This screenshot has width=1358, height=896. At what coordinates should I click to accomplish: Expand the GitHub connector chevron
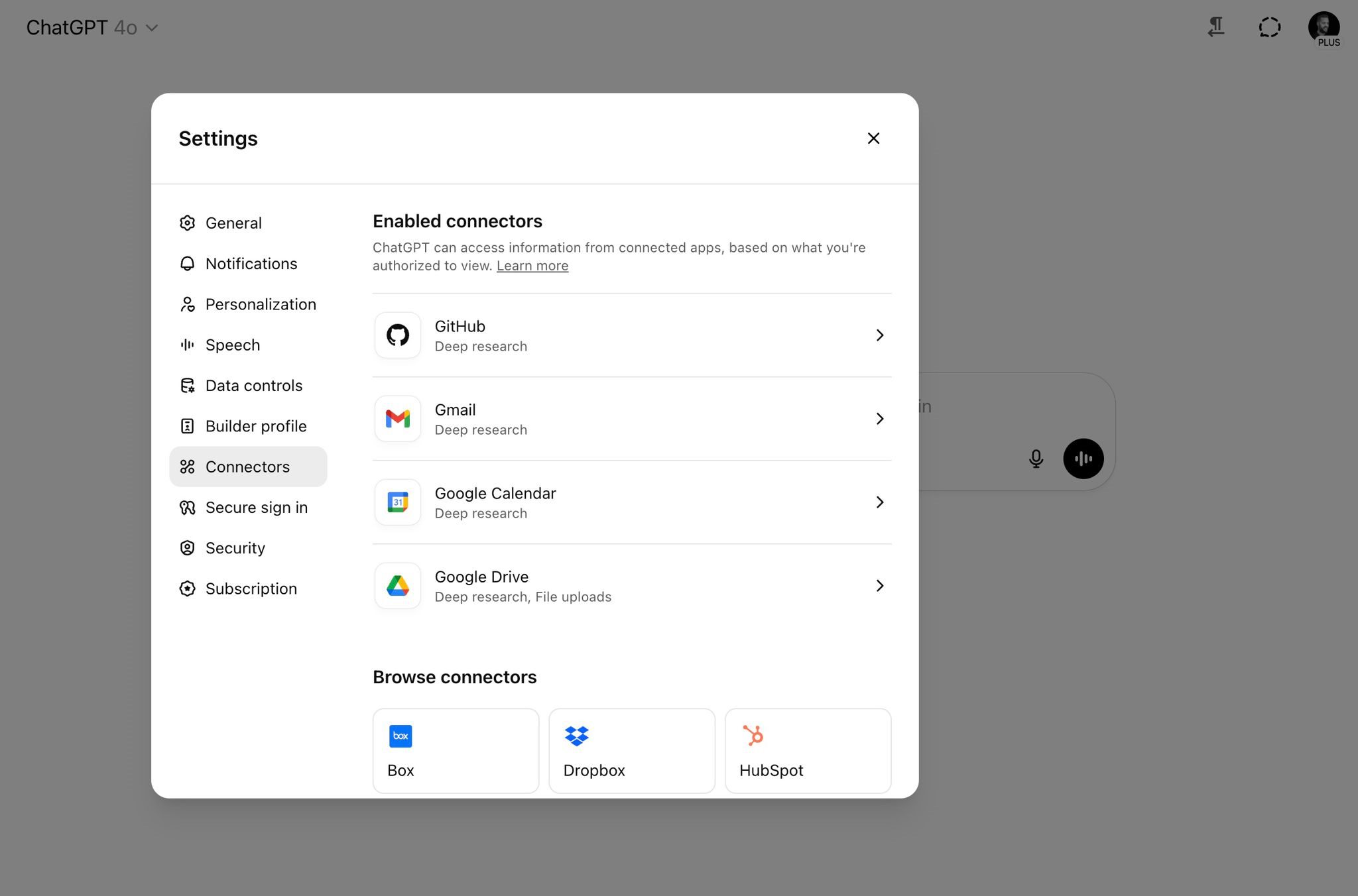point(880,335)
